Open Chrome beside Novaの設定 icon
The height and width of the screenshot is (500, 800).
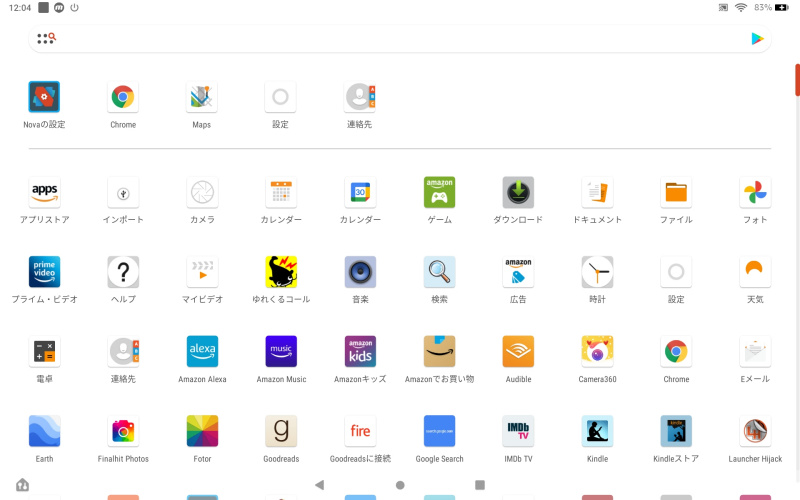123,97
